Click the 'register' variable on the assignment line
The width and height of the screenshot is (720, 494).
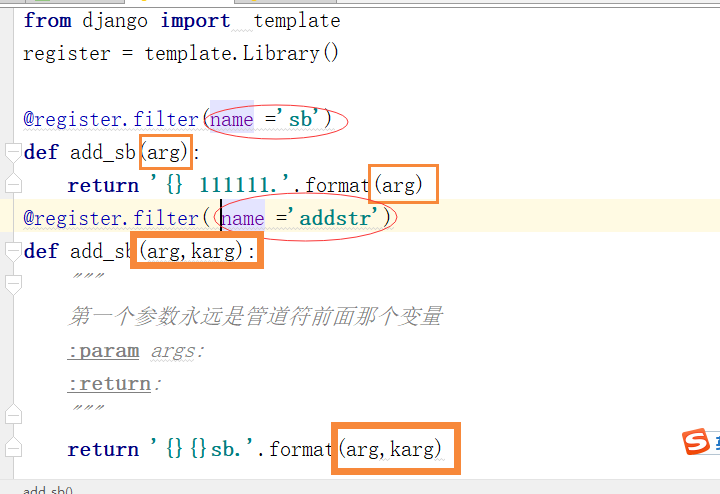click(67, 54)
